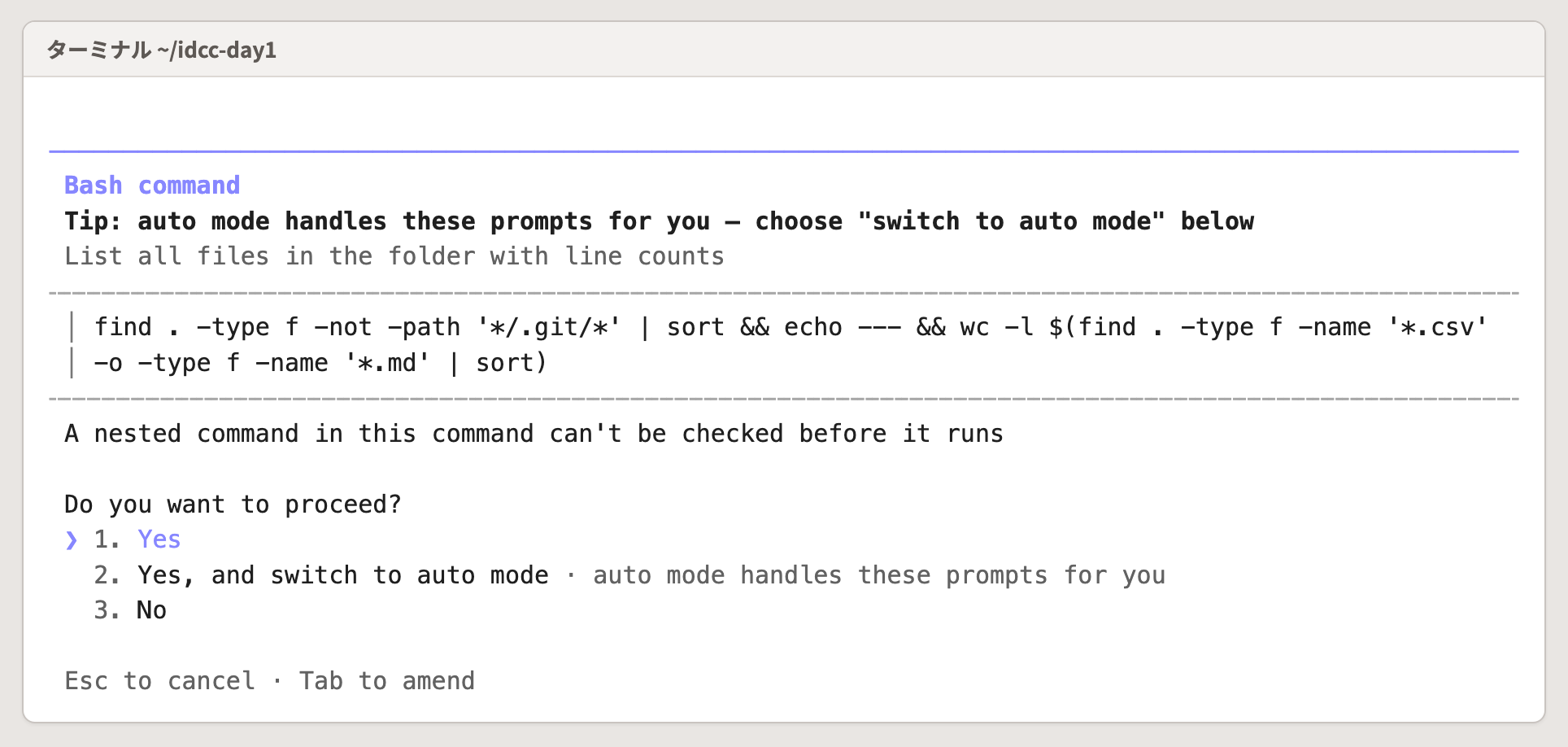
Task: Click the auto mode tip text
Action: (660, 221)
